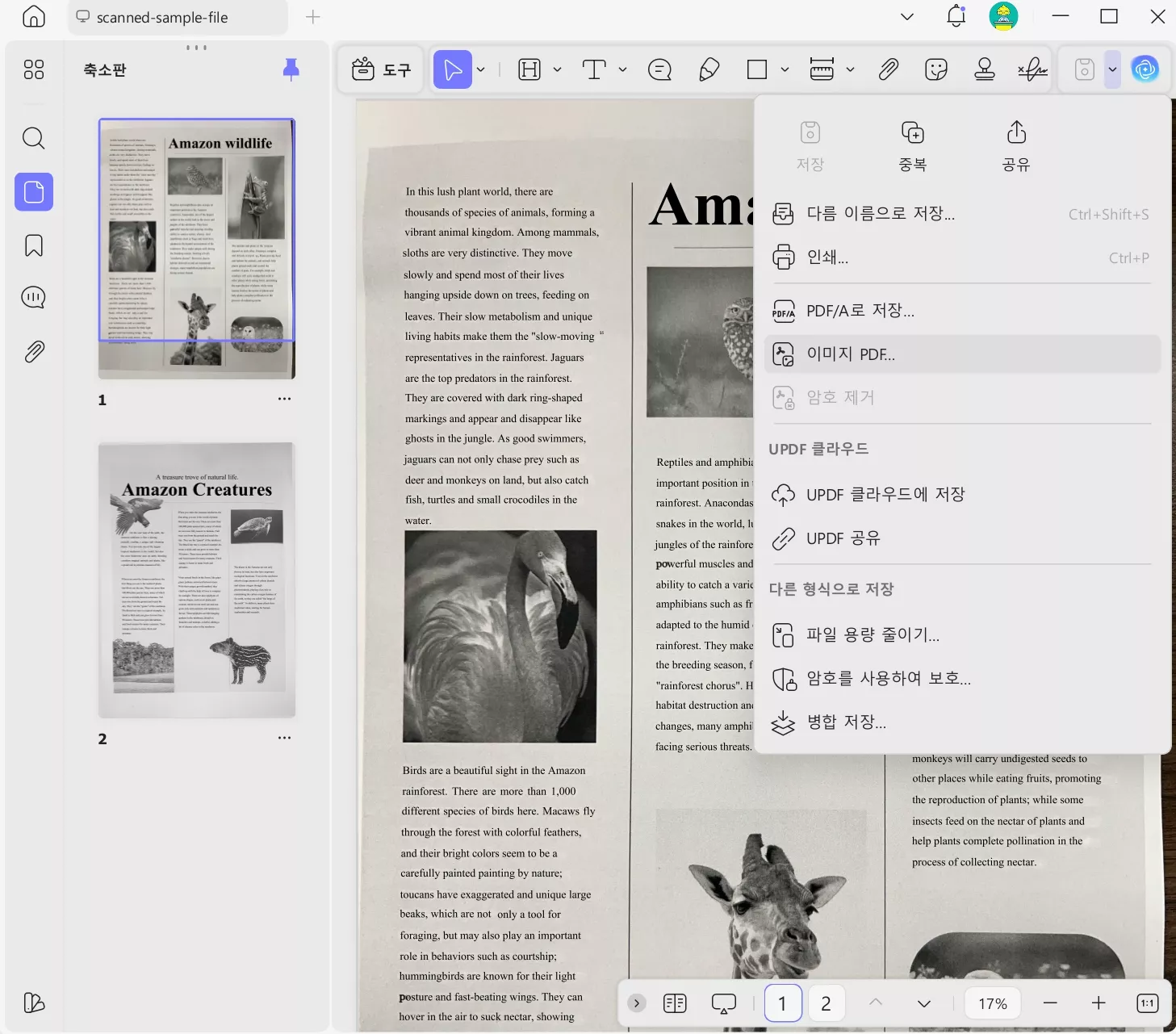Select 인쇄 in the open menu
The height and width of the screenshot is (1034, 1176).
click(x=826, y=257)
